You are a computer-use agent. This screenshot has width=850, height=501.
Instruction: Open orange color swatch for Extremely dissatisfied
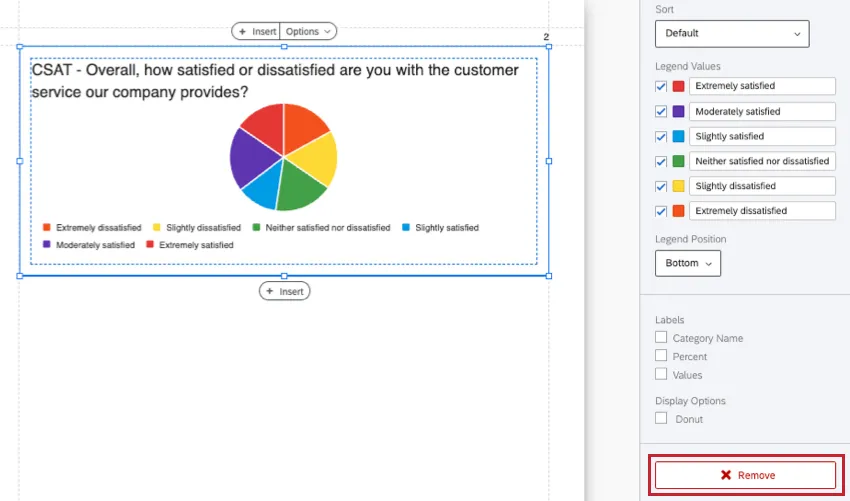tap(678, 211)
